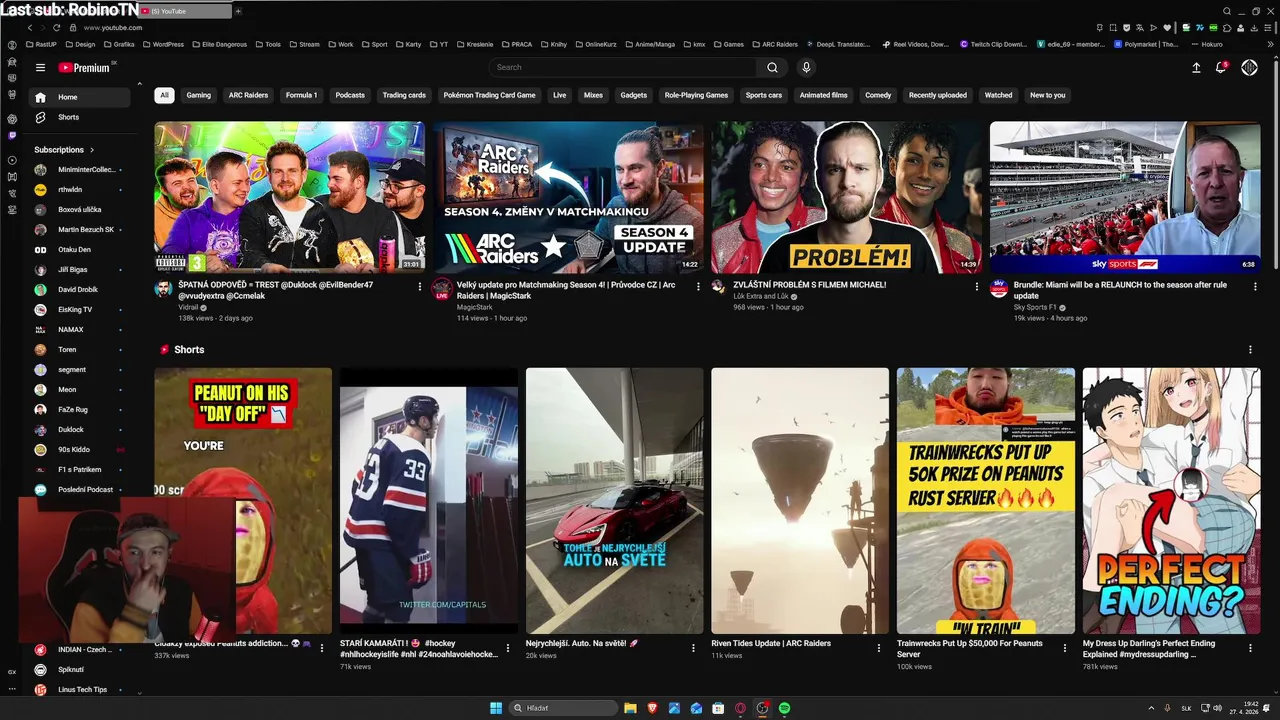
Task: Open the Create upload icon
Action: click(1196, 67)
